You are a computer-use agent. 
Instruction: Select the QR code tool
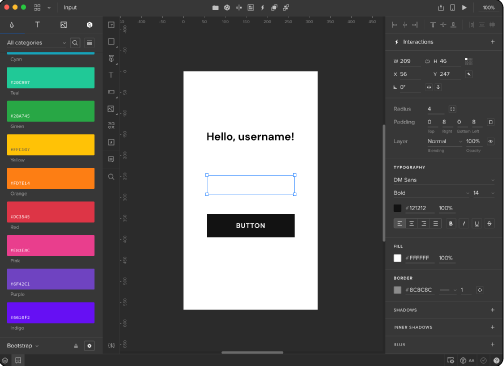point(111,125)
